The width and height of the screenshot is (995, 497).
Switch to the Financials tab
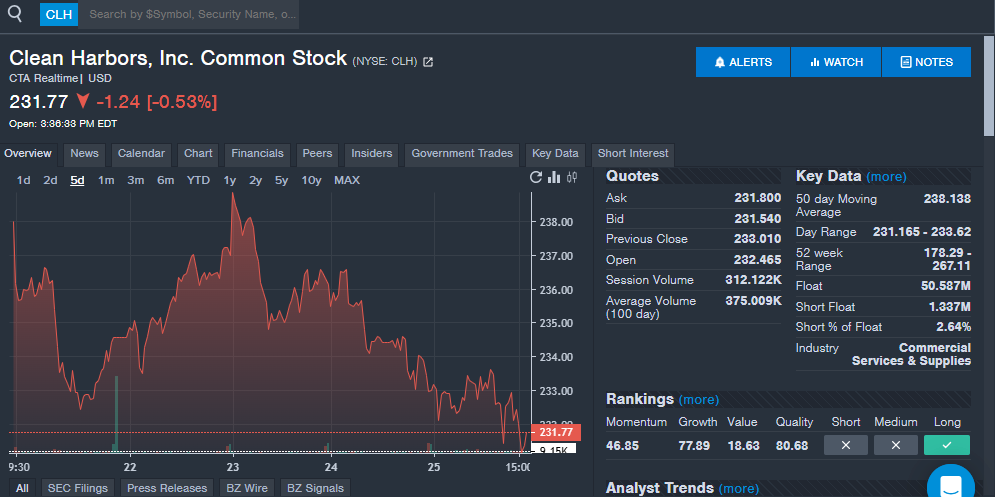[x=257, y=154]
